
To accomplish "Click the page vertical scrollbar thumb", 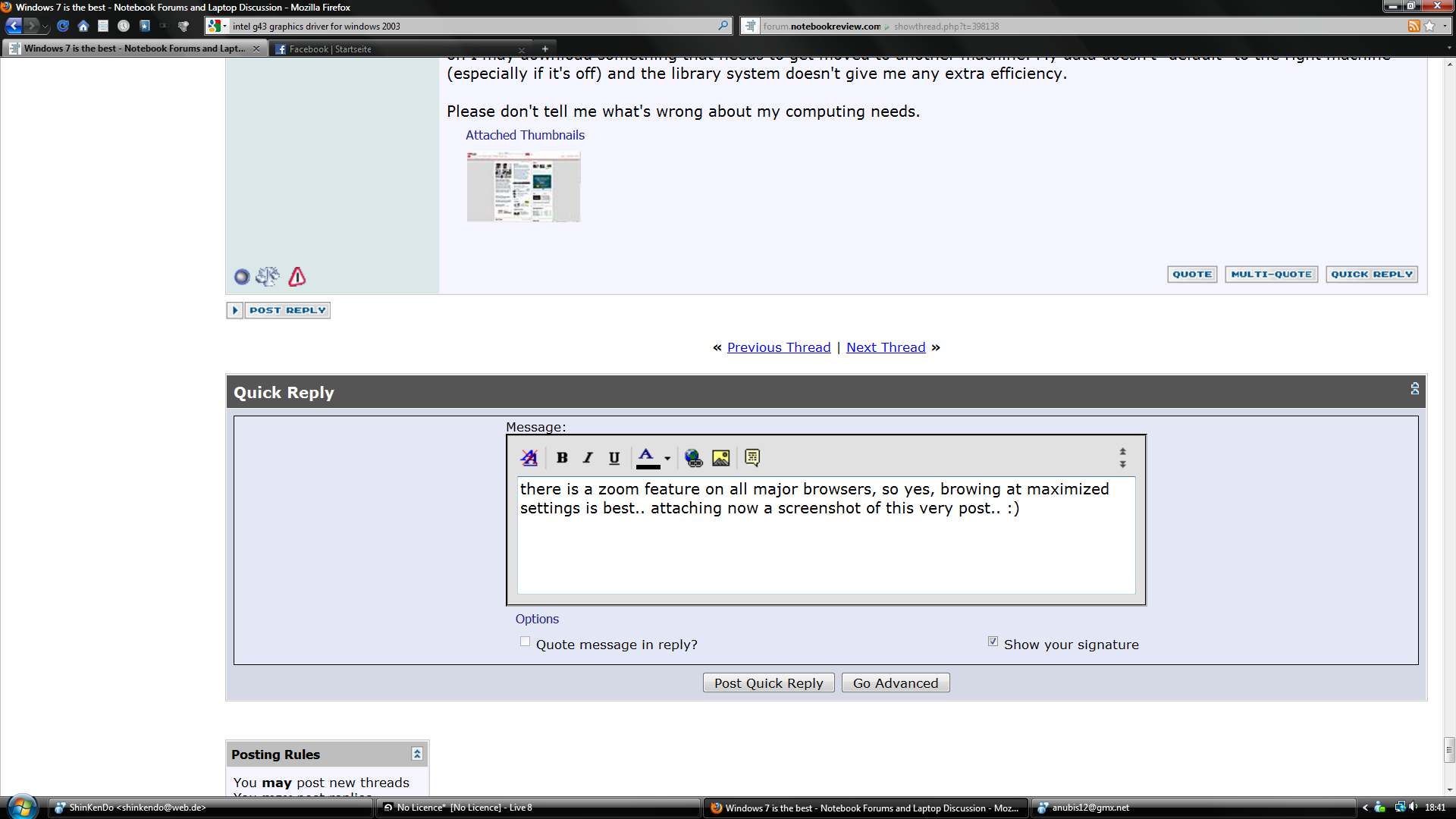I will point(1449,750).
